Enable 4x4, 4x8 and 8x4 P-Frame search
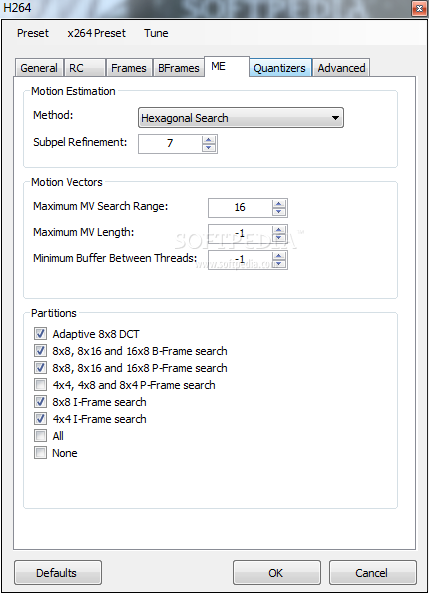Image resolution: width=429 pixels, height=594 pixels. coord(41,385)
